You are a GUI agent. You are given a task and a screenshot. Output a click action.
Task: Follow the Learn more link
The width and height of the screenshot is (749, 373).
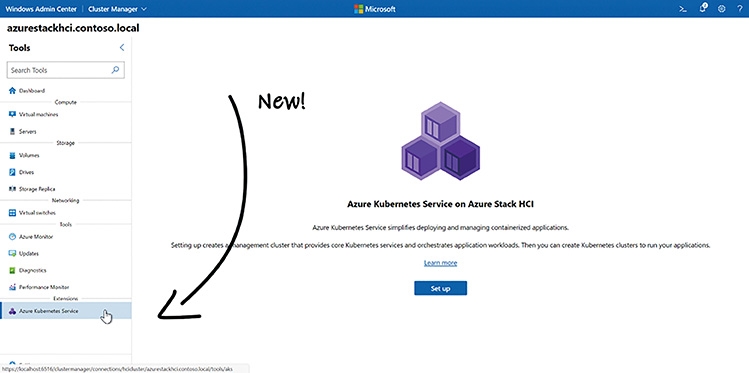[x=440, y=263]
